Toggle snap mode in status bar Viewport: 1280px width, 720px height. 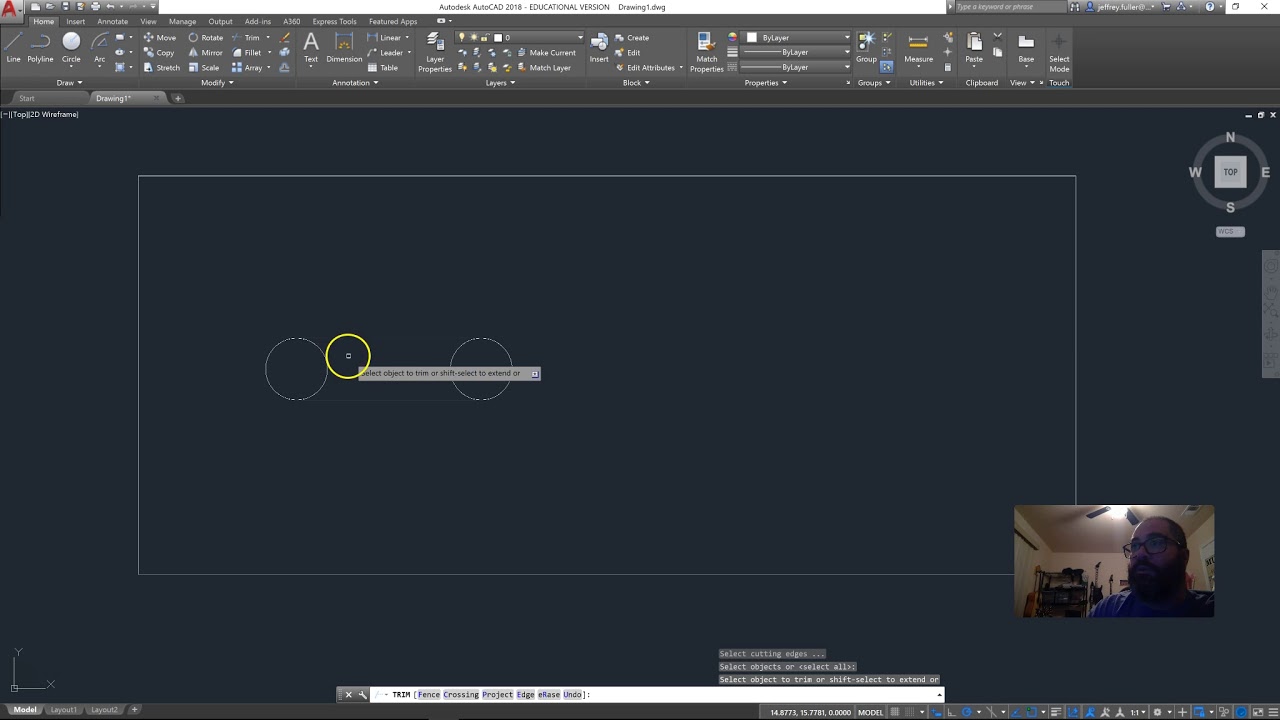[x=910, y=712]
